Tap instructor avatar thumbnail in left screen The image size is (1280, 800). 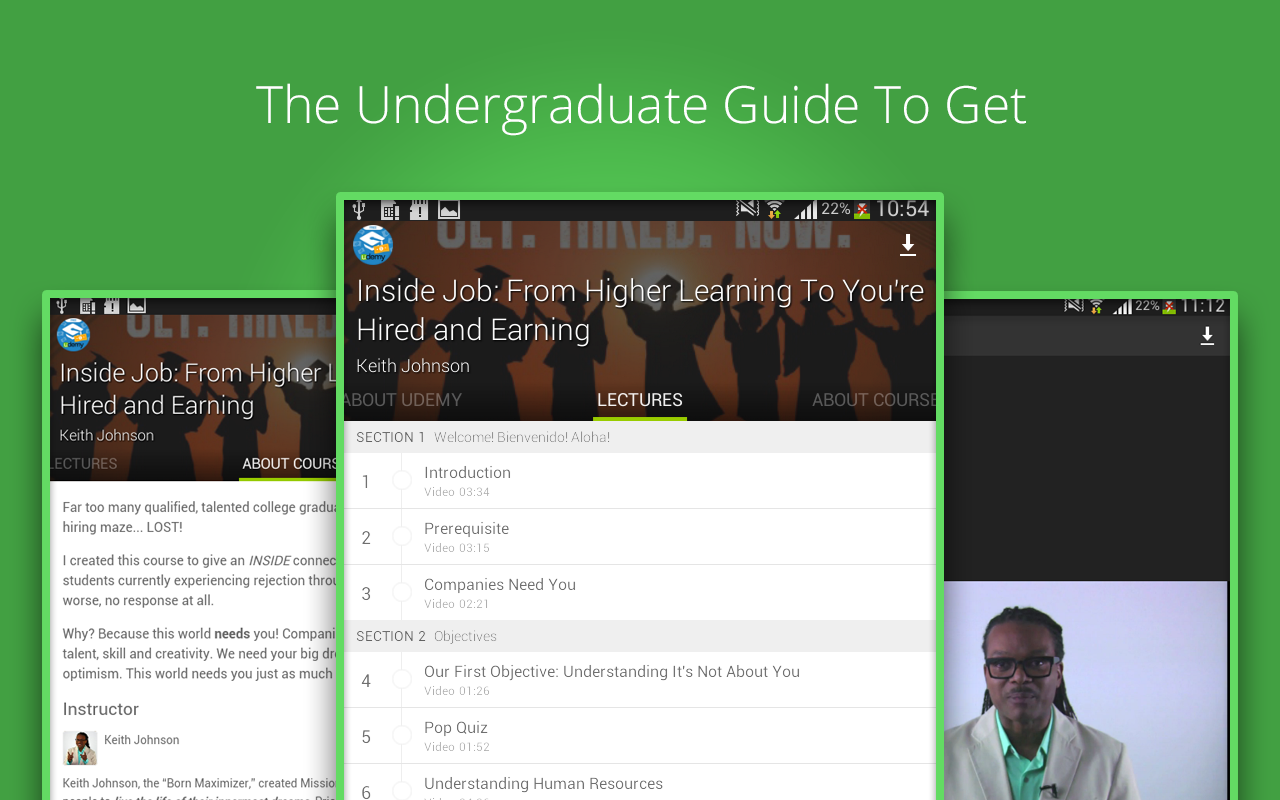tap(80, 747)
